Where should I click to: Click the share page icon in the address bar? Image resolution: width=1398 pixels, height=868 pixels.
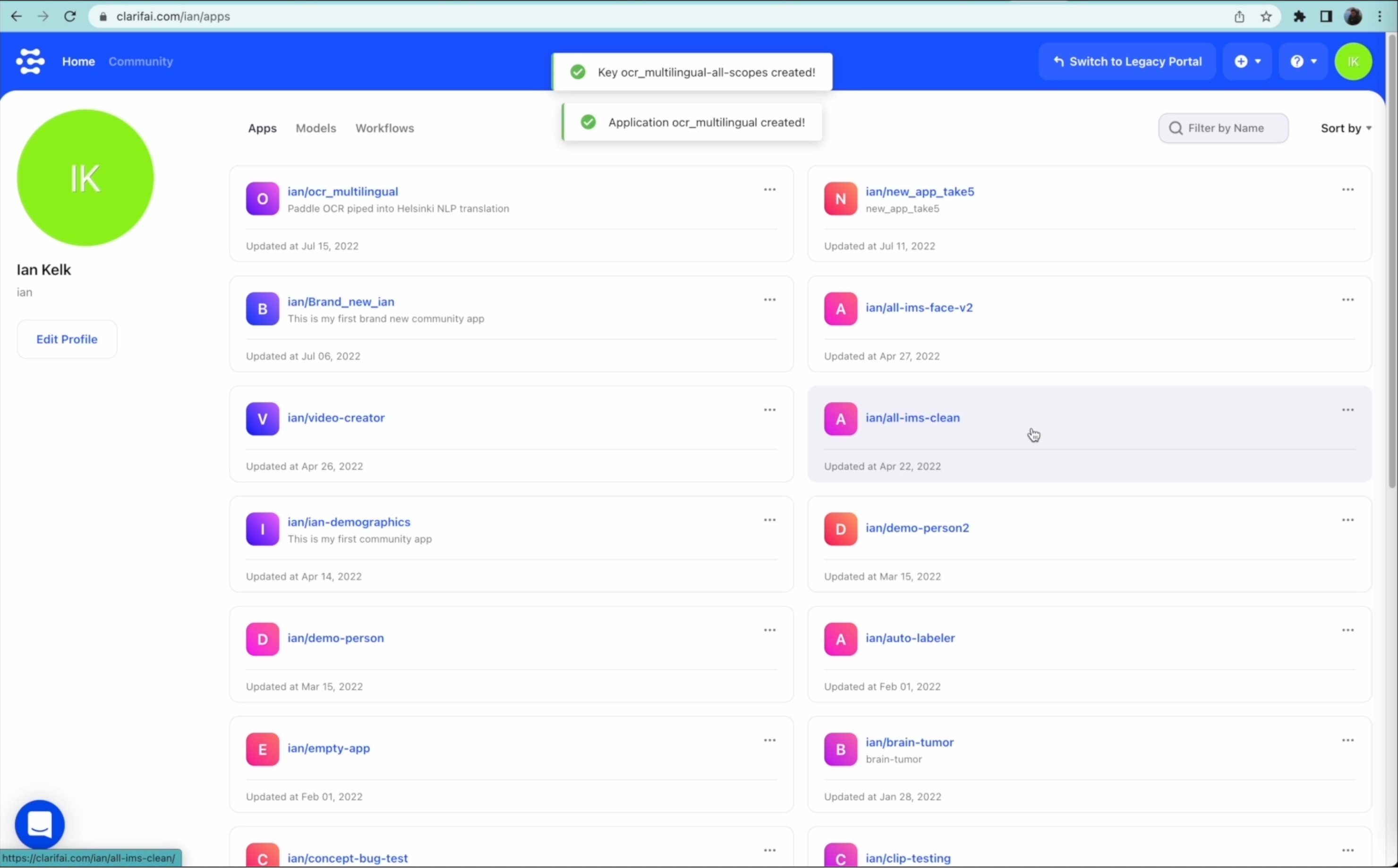[1239, 16]
